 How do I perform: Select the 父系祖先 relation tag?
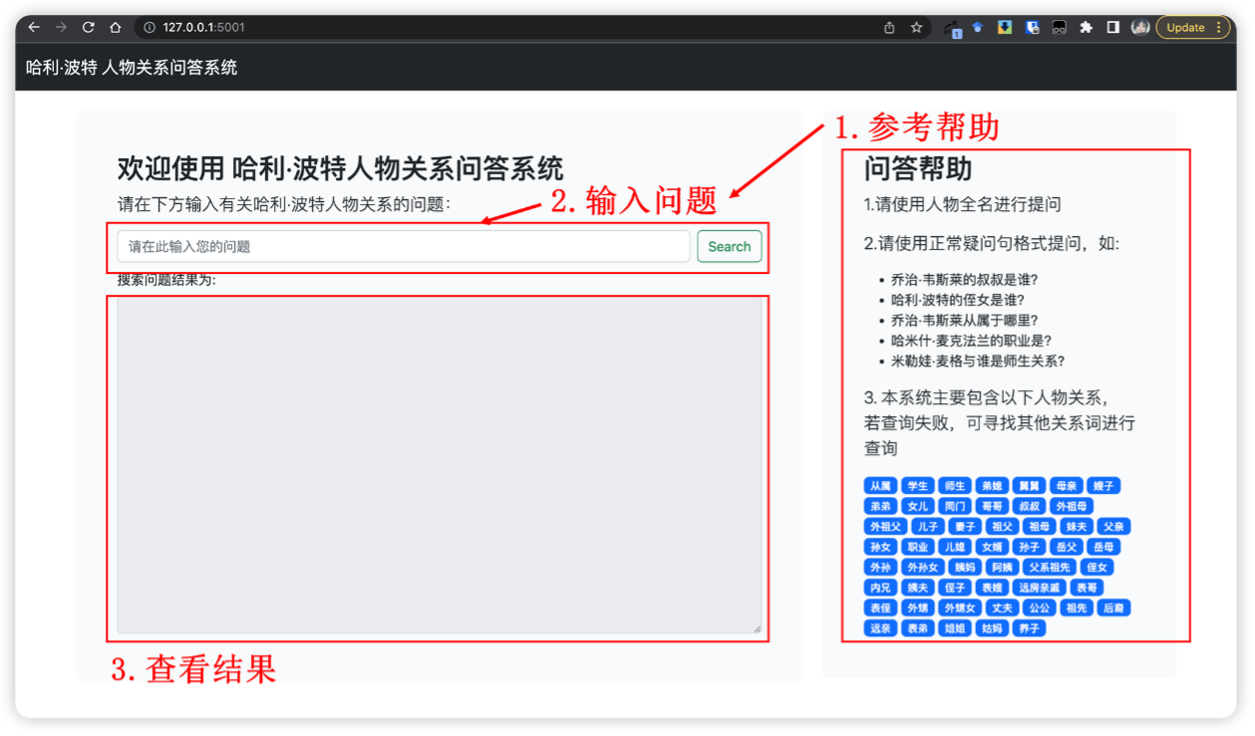[1050, 567]
